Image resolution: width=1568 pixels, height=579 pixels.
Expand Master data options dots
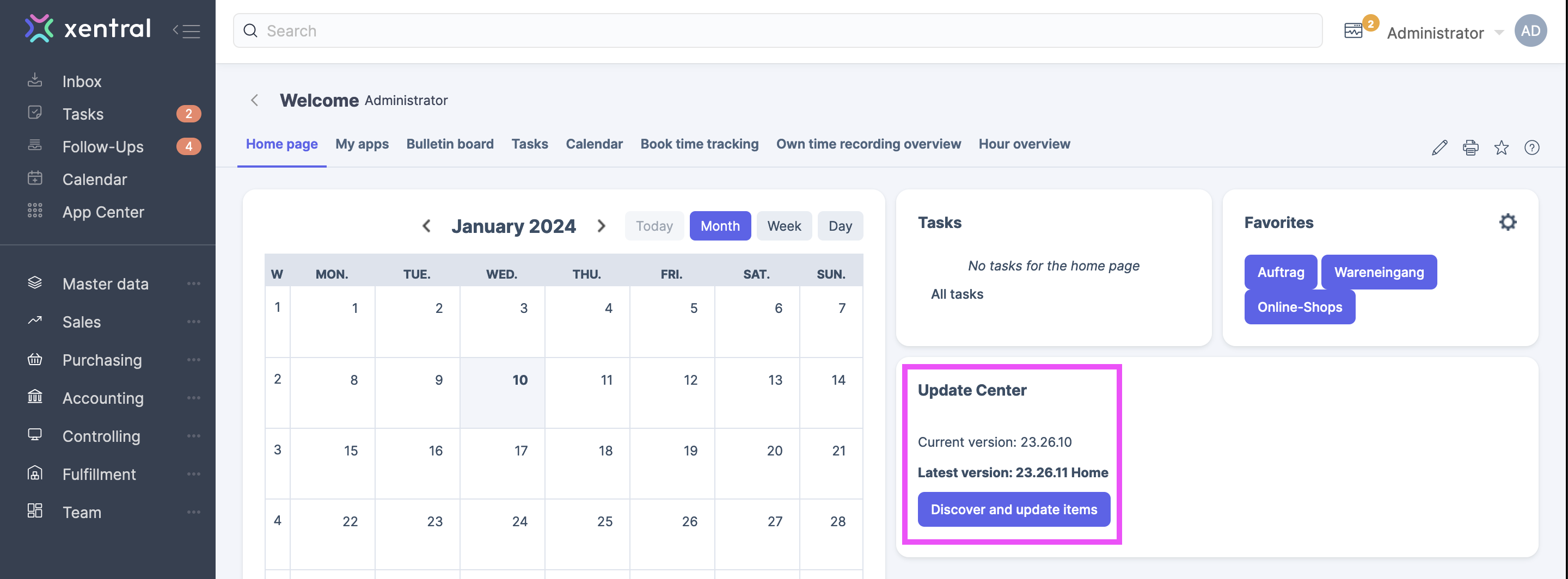194,284
